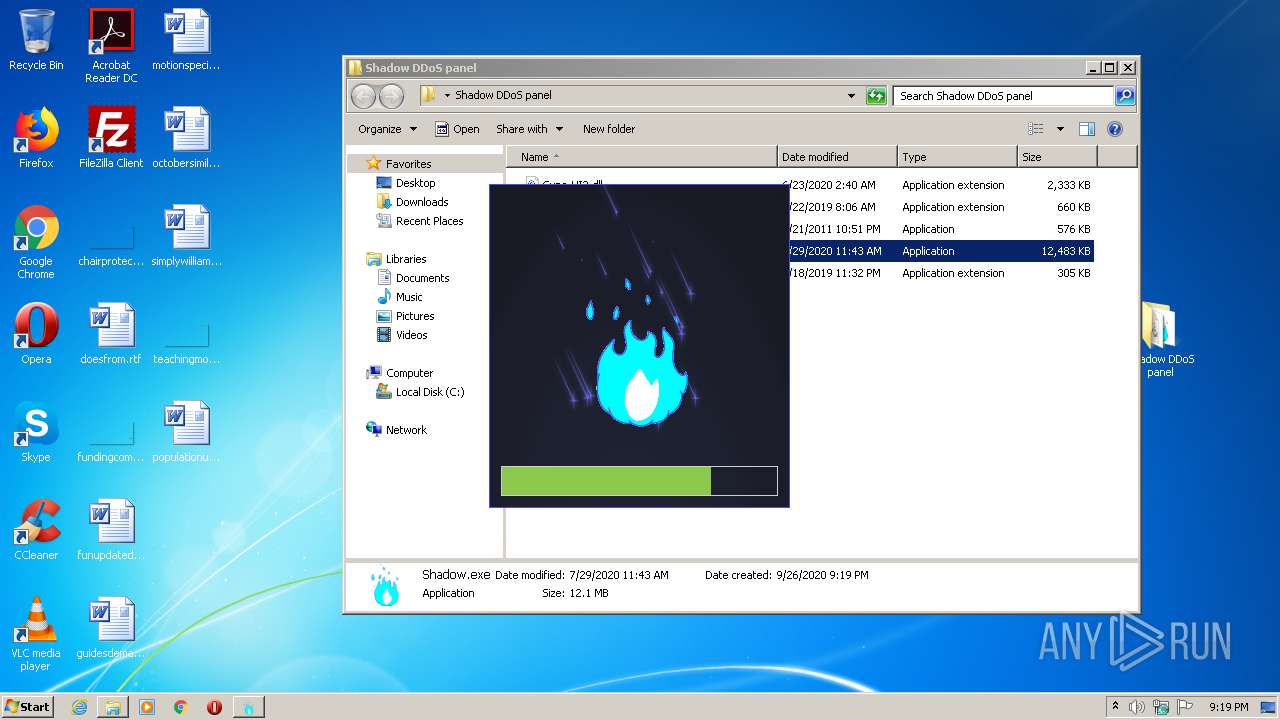Image resolution: width=1280 pixels, height=720 pixels.
Task: Open CCleaner desktop icon
Action: (x=36, y=530)
